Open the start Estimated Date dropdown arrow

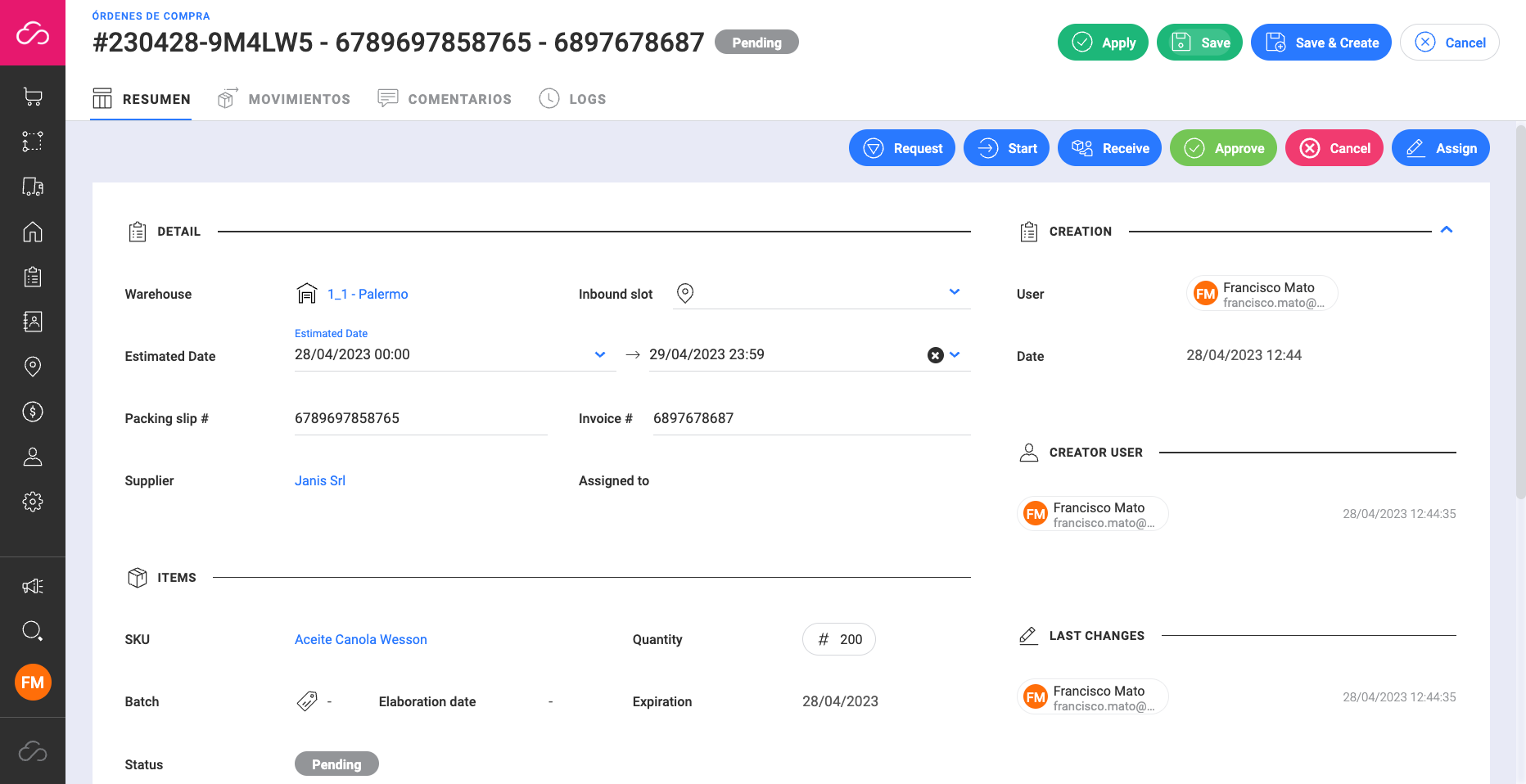(600, 354)
